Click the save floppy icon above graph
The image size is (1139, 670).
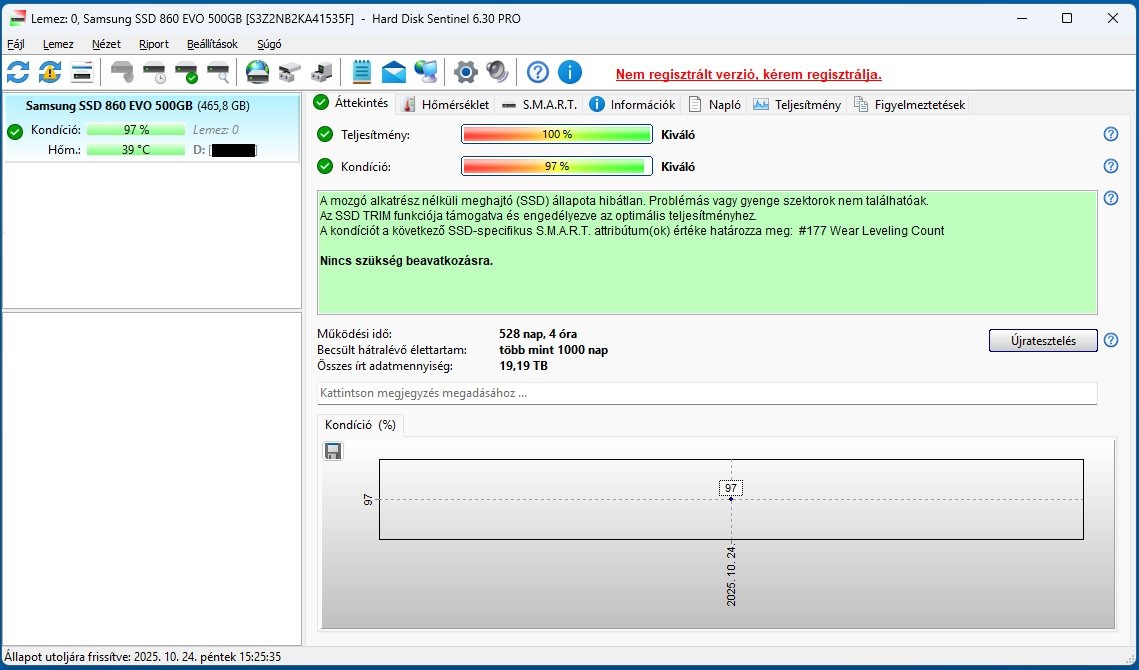pyautogui.click(x=333, y=451)
